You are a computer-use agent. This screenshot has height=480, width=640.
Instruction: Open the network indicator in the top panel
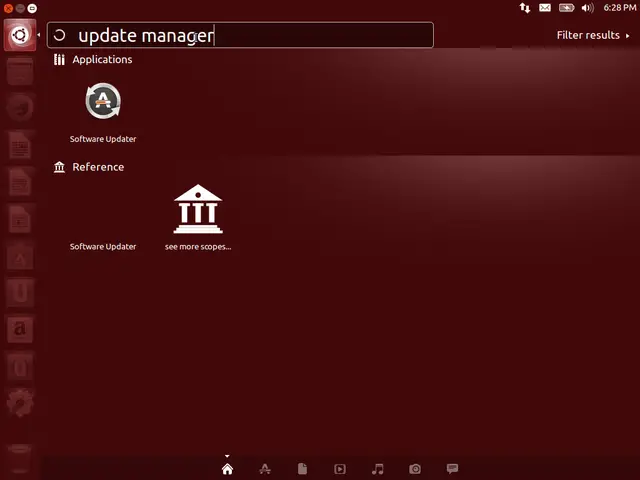click(x=525, y=8)
